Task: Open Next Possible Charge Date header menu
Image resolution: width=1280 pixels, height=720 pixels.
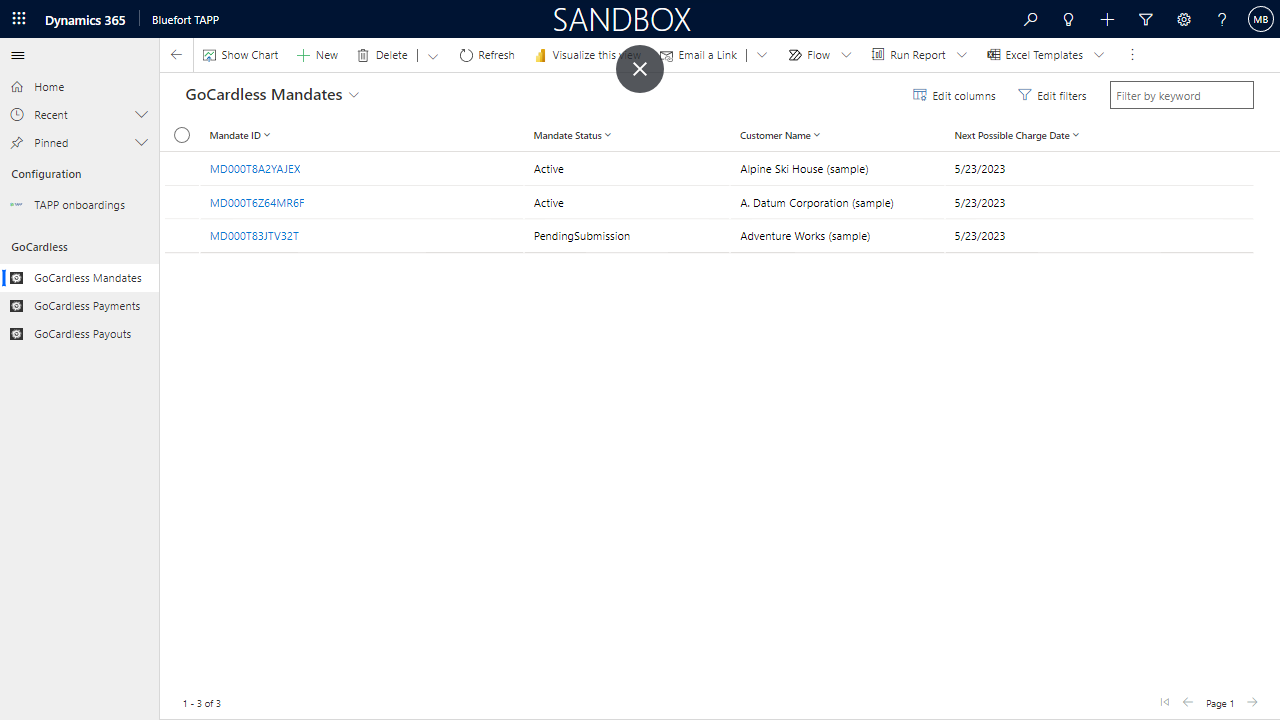Action: (1017, 135)
